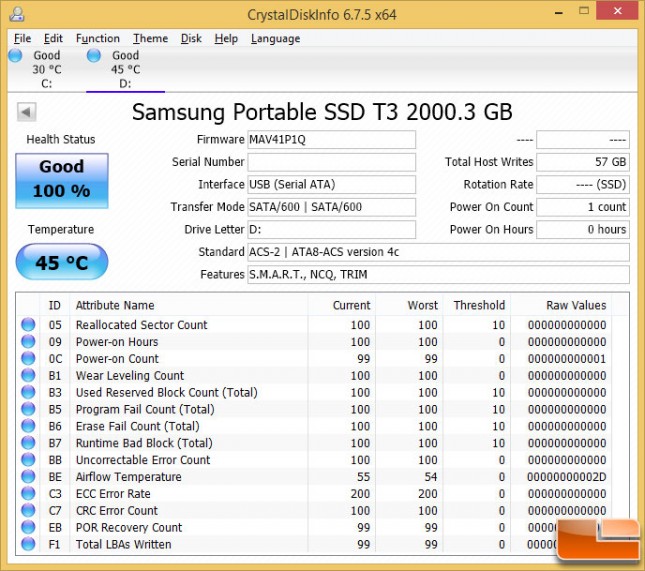Click the Standard field ACS-2 | ATA8-ACS
The image size is (645, 571).
(438, 252)
